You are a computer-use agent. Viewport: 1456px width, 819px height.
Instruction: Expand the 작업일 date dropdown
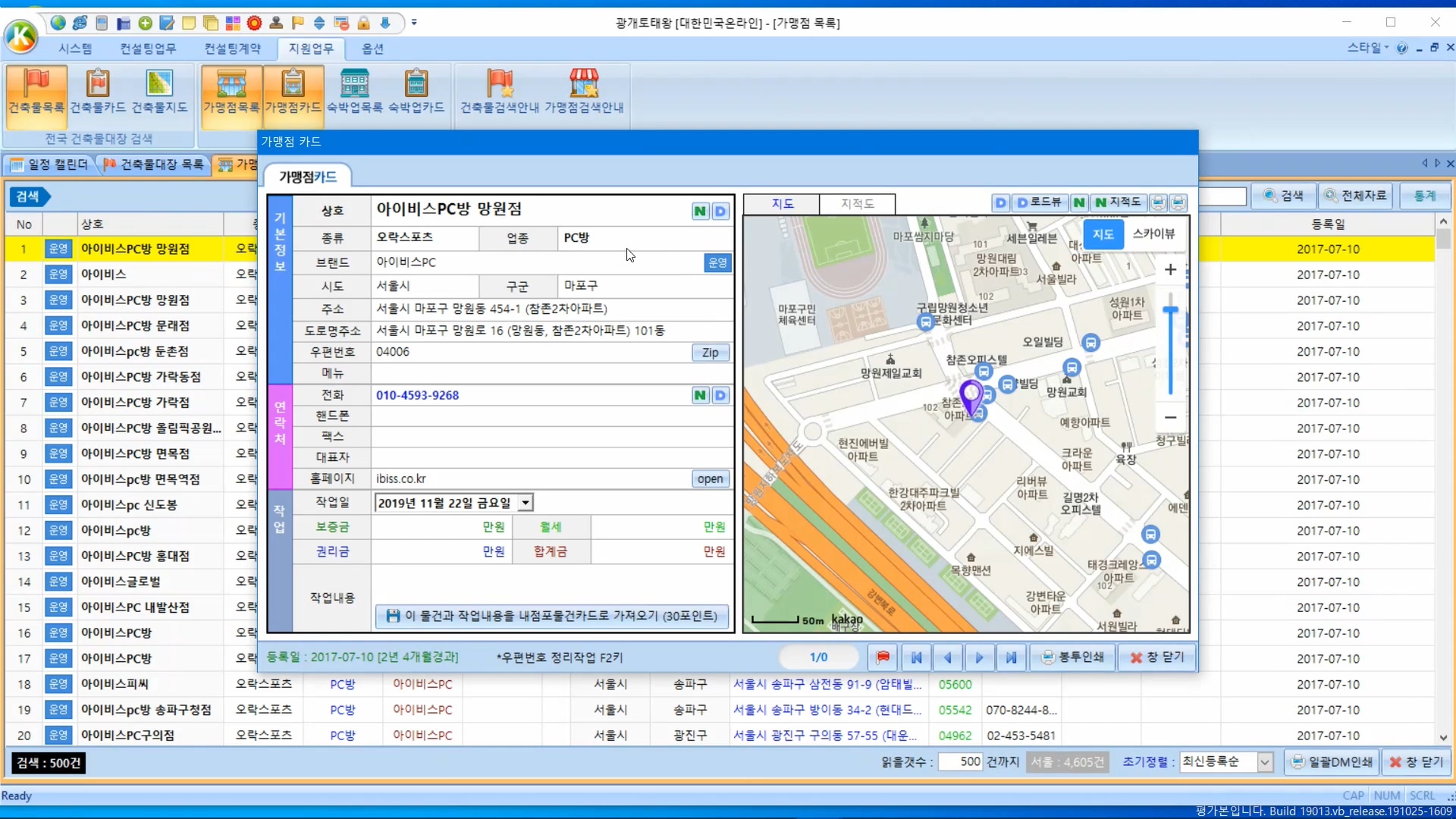(x=526, y=503)
